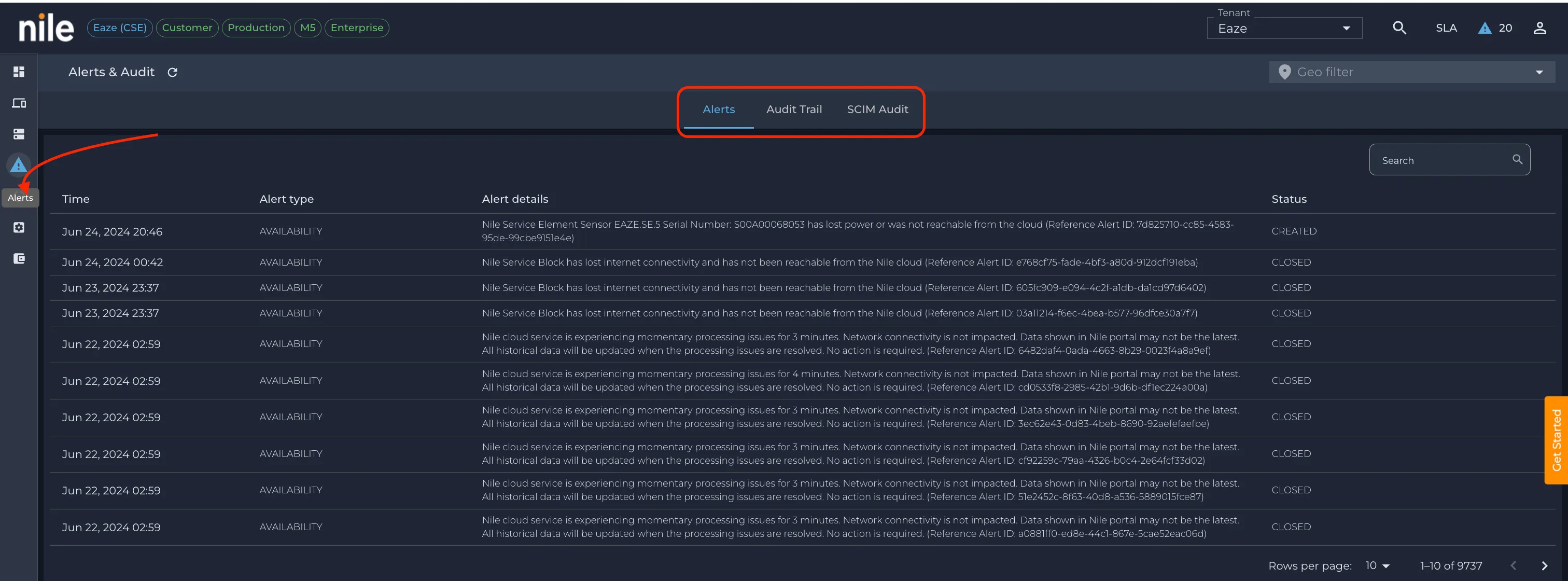Click the Status column header

pyautogui.click(x=1289, y=199)
